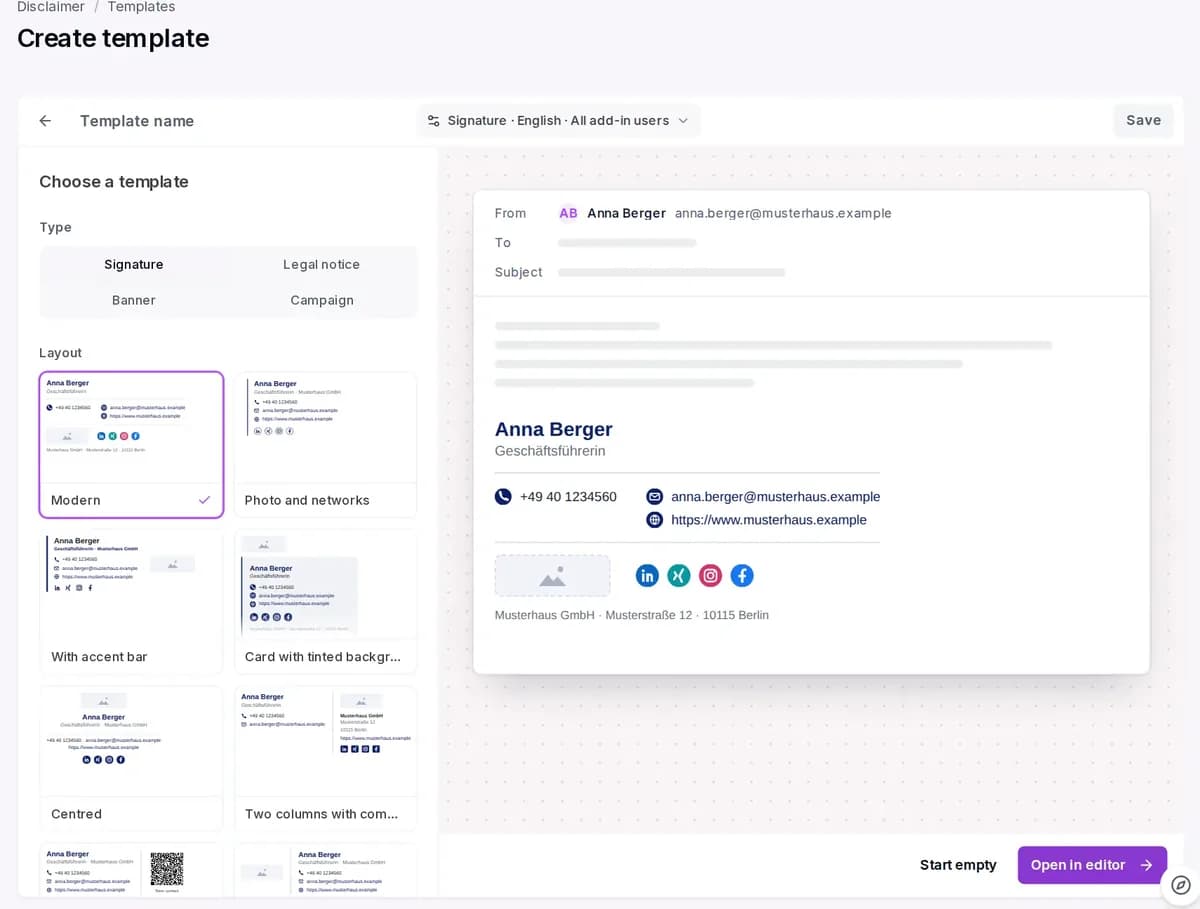
Task: Click the Musterhaus GmbH address line
Action: (632, 615)
